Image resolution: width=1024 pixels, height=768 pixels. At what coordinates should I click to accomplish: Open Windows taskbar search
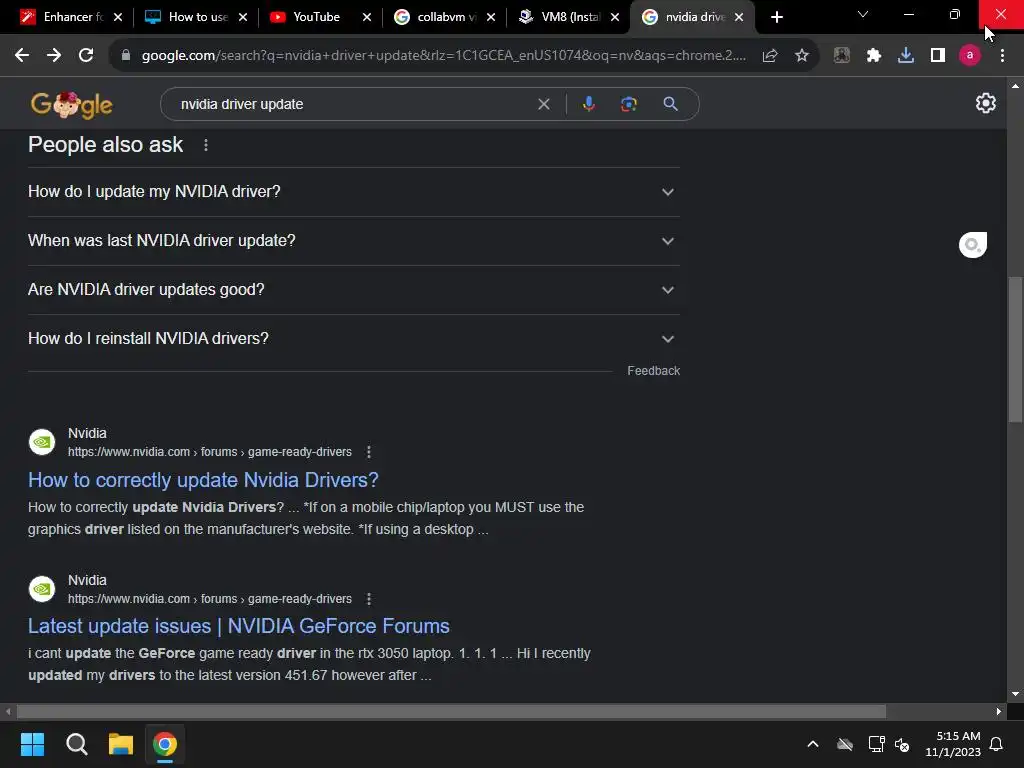coord(76,744)
